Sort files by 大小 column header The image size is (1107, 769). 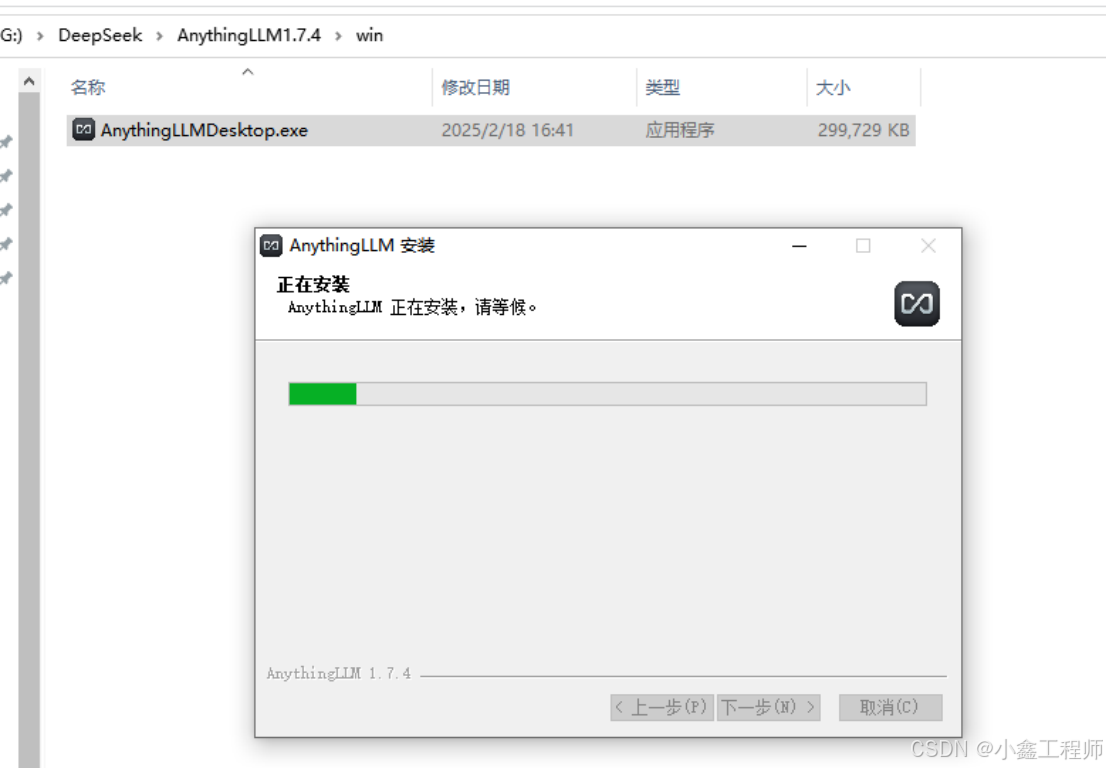pos(833,88)
